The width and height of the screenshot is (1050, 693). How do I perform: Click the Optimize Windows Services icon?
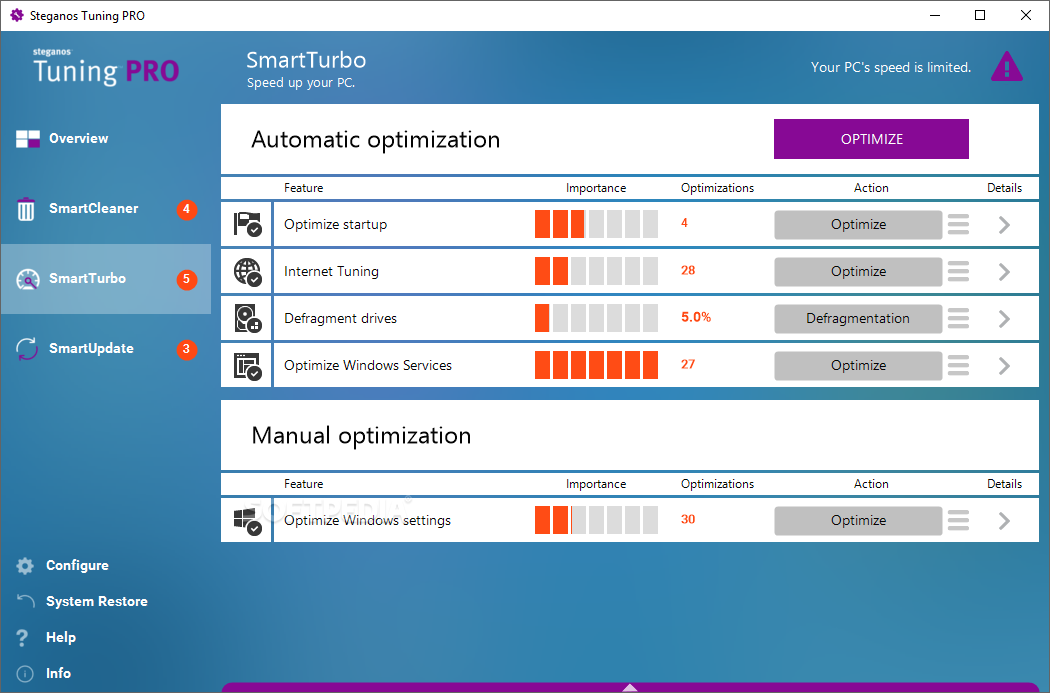(x=247, y=366)
